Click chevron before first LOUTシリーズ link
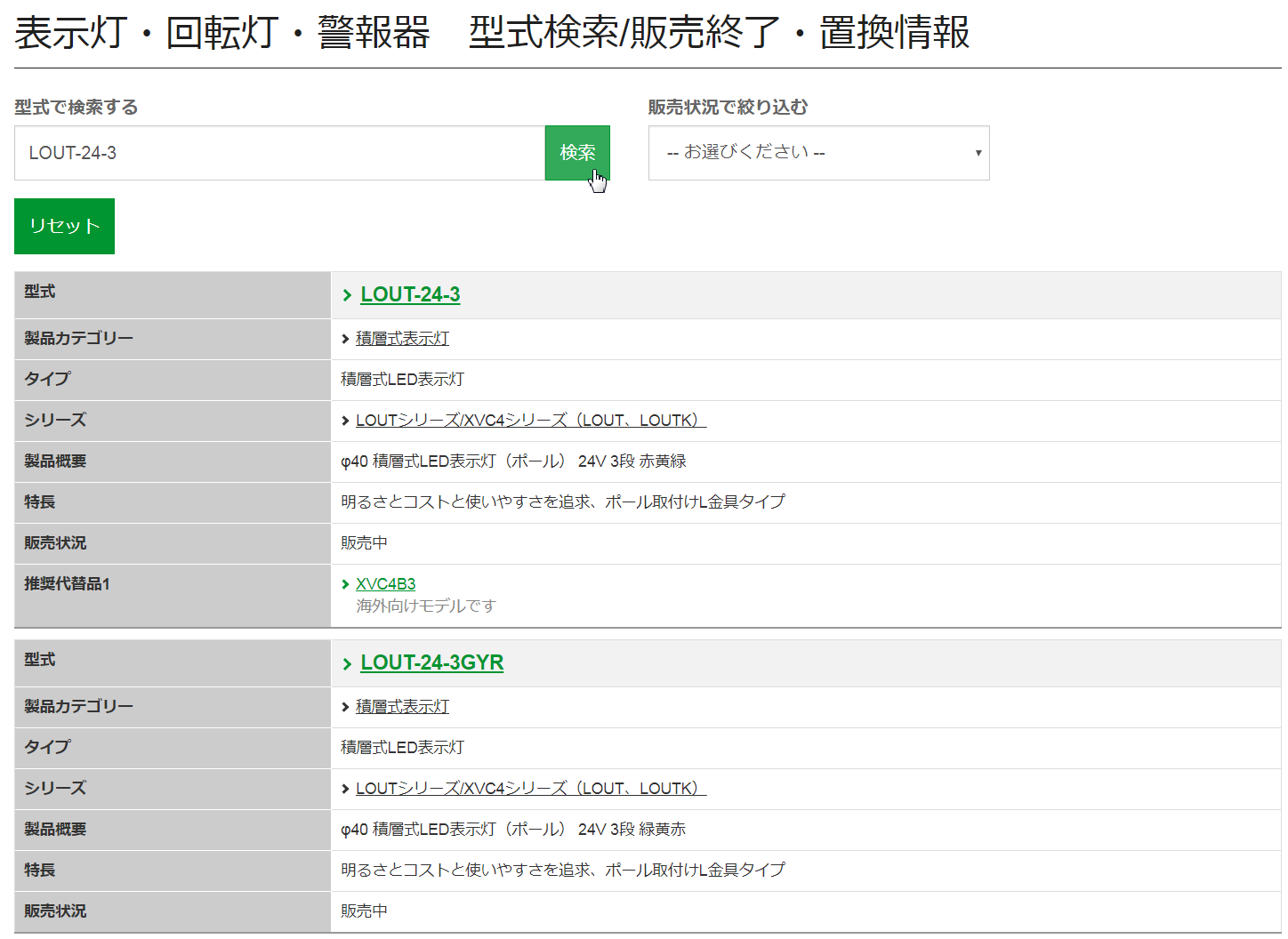The image size is (1288, 939). [345, 421]
